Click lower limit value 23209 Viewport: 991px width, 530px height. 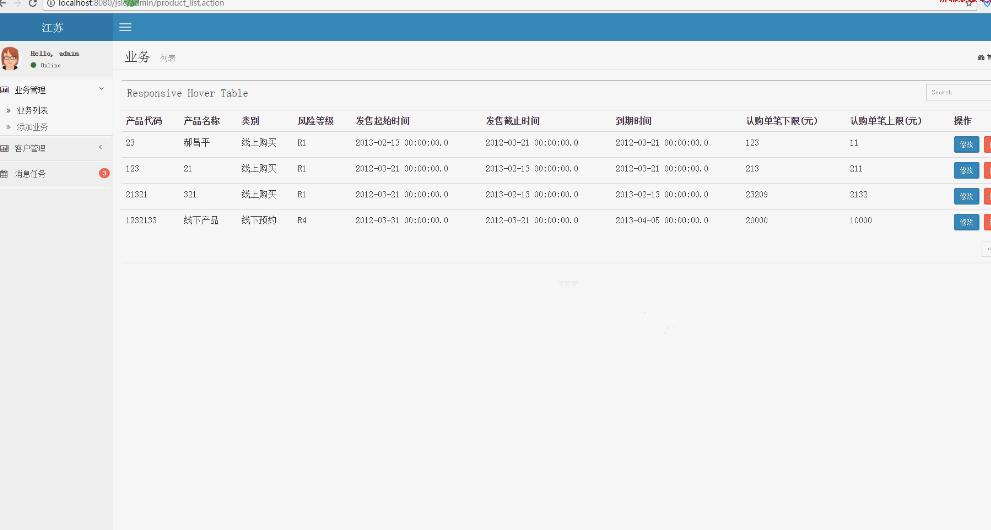point(757,195)
